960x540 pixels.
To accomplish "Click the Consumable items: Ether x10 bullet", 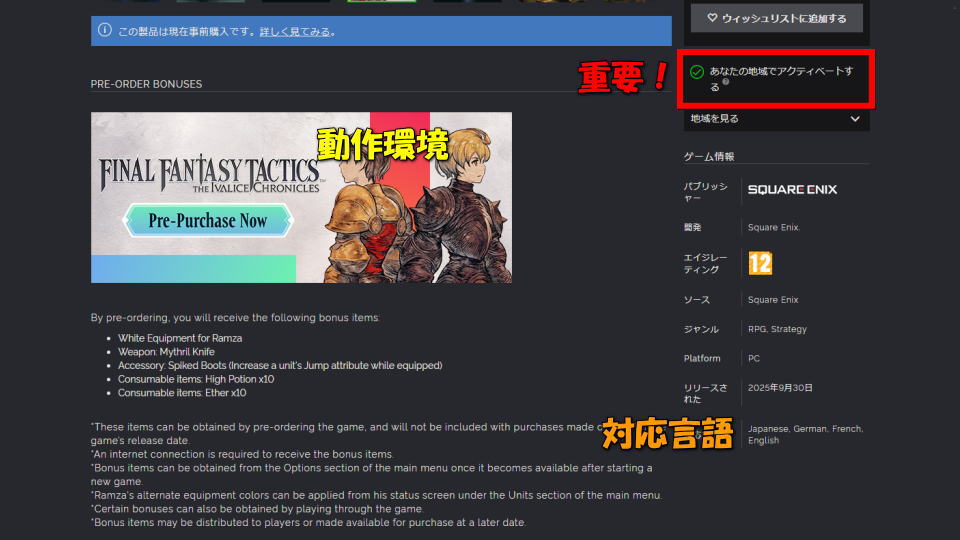I will pyautogui.click(x=182, y=392).
